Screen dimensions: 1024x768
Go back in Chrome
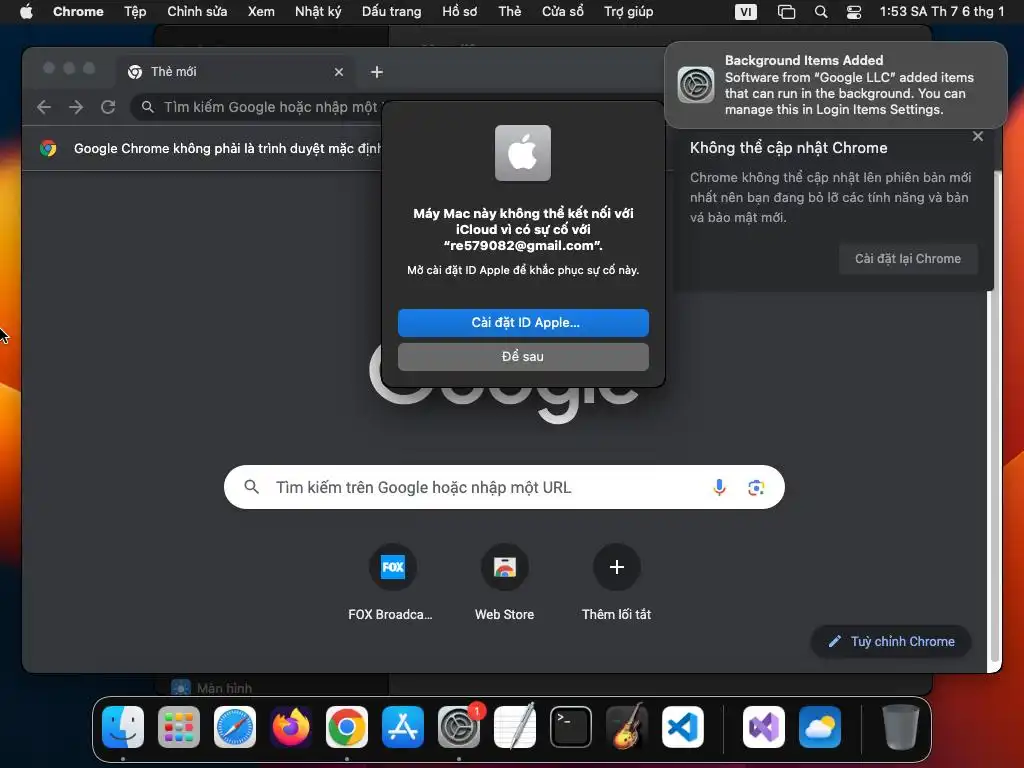(44, 106)
